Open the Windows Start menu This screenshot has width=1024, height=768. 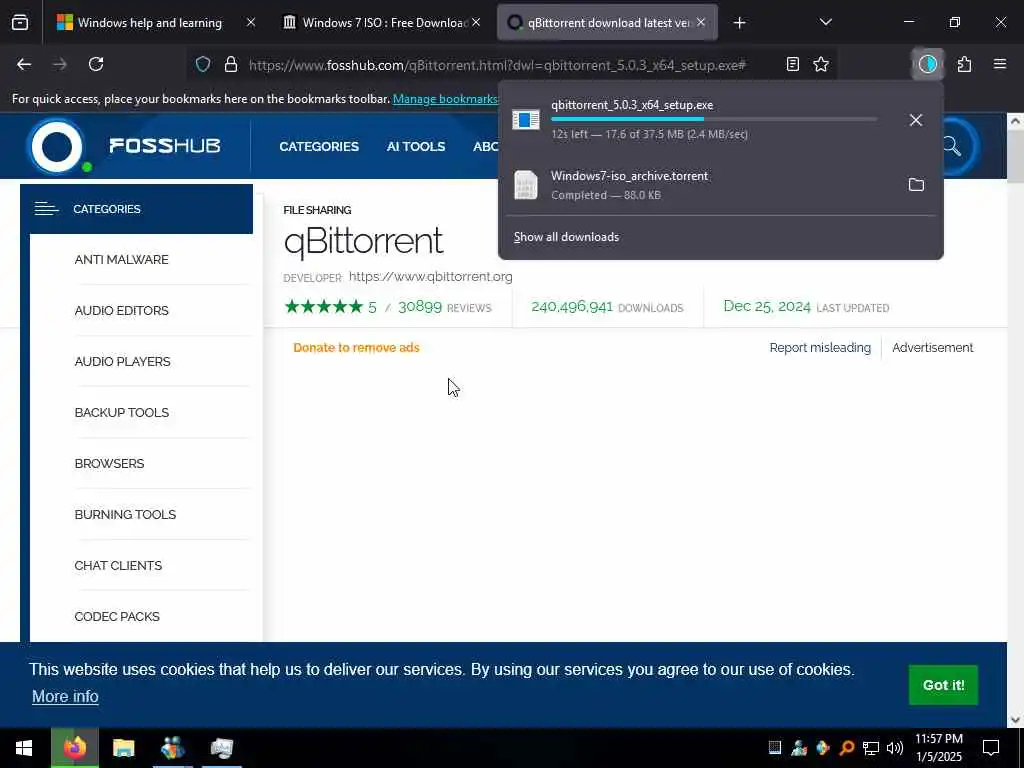pyautogui.click(x=24, y=748)
